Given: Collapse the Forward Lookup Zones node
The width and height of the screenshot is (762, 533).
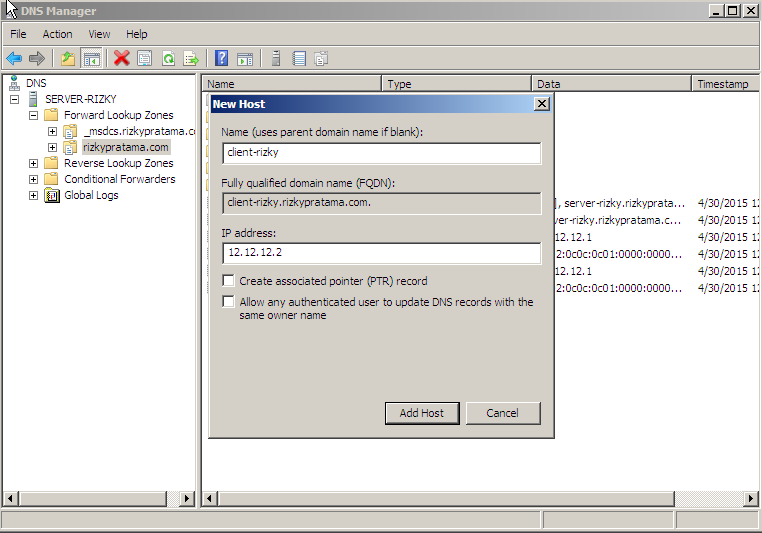Looking at the screenshot, I should (x=34, y=115).
